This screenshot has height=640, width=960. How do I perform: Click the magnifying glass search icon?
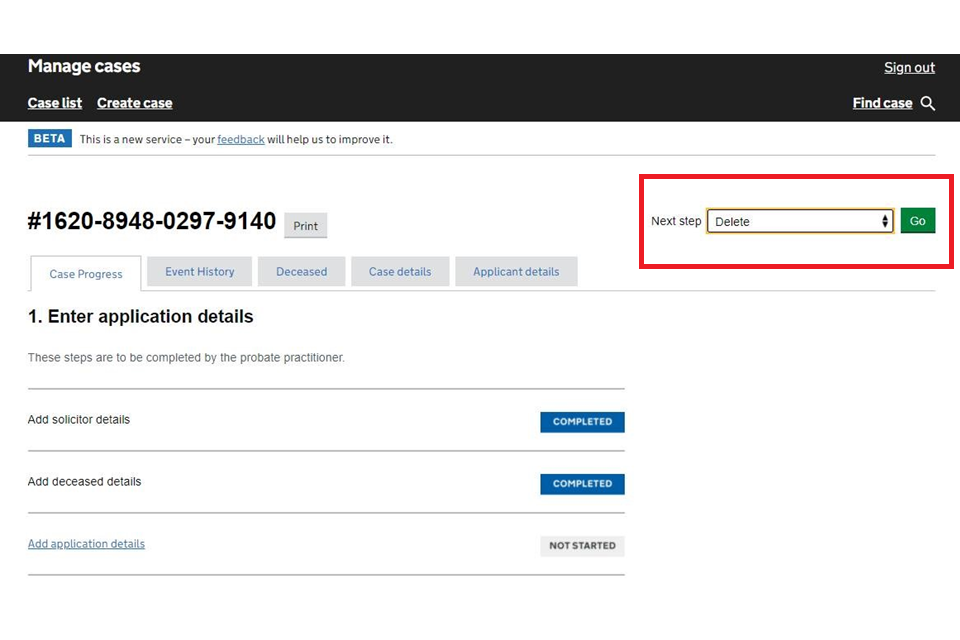tap(928, 103)
